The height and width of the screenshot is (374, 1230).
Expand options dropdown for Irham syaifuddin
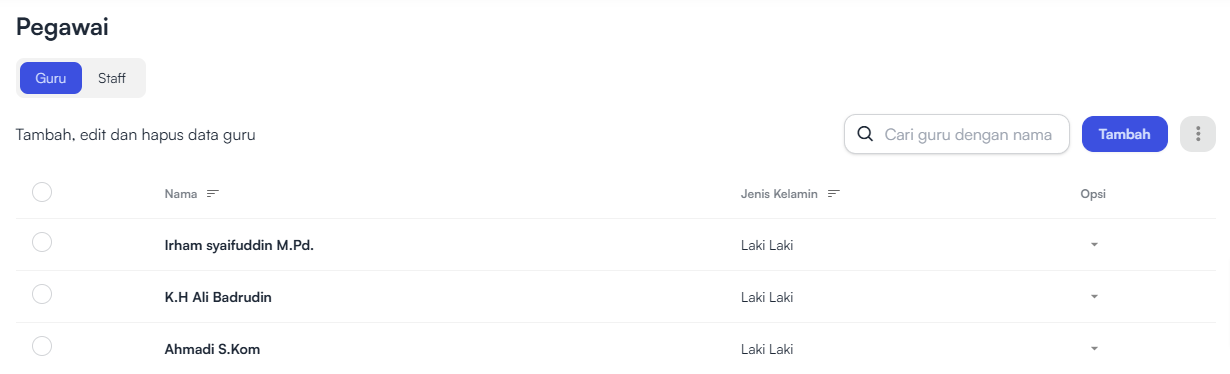click(1094, 244)
